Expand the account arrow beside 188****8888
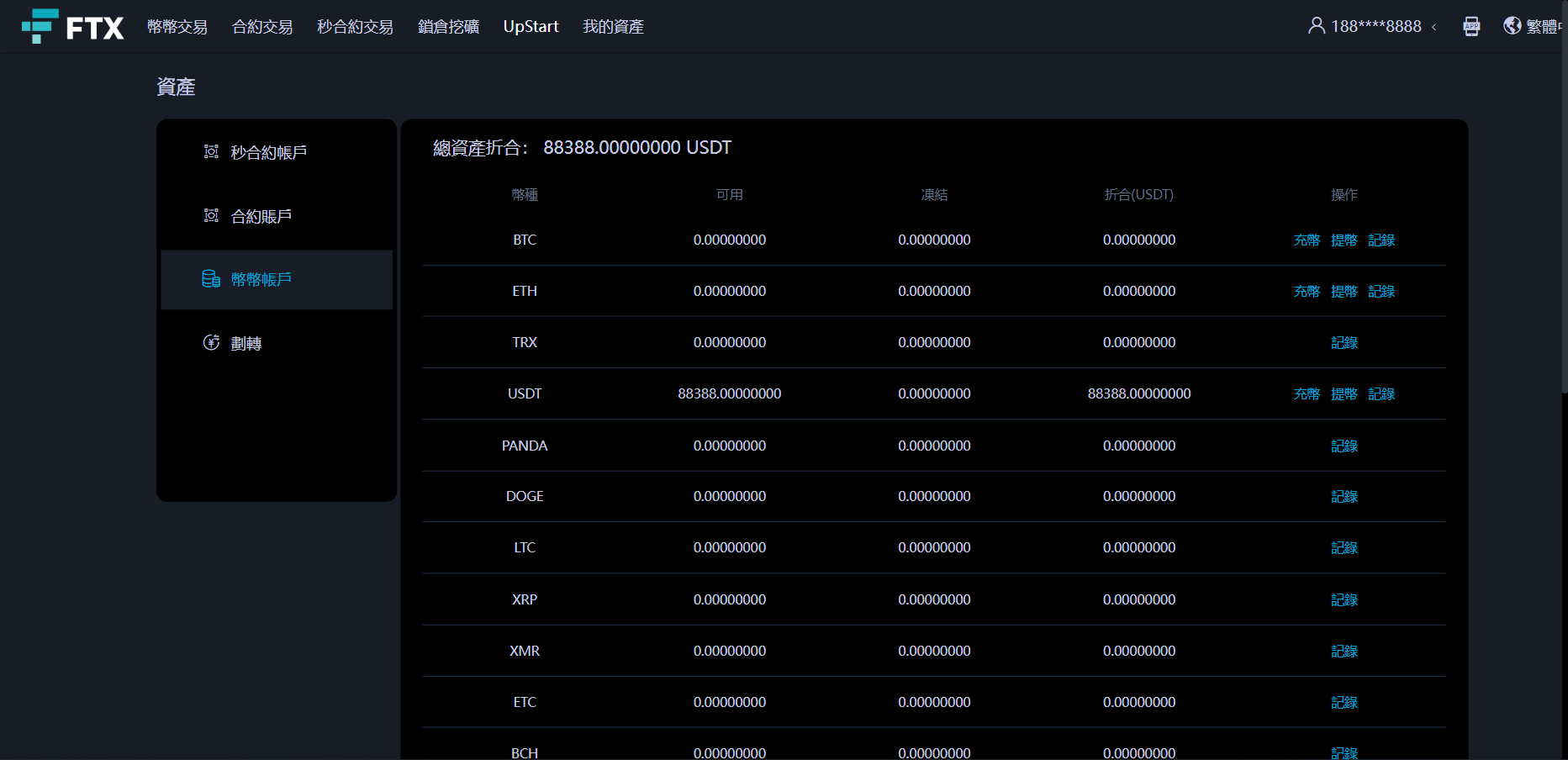This screenshot has width=1568, height=760. click(x=1433, y=27)
